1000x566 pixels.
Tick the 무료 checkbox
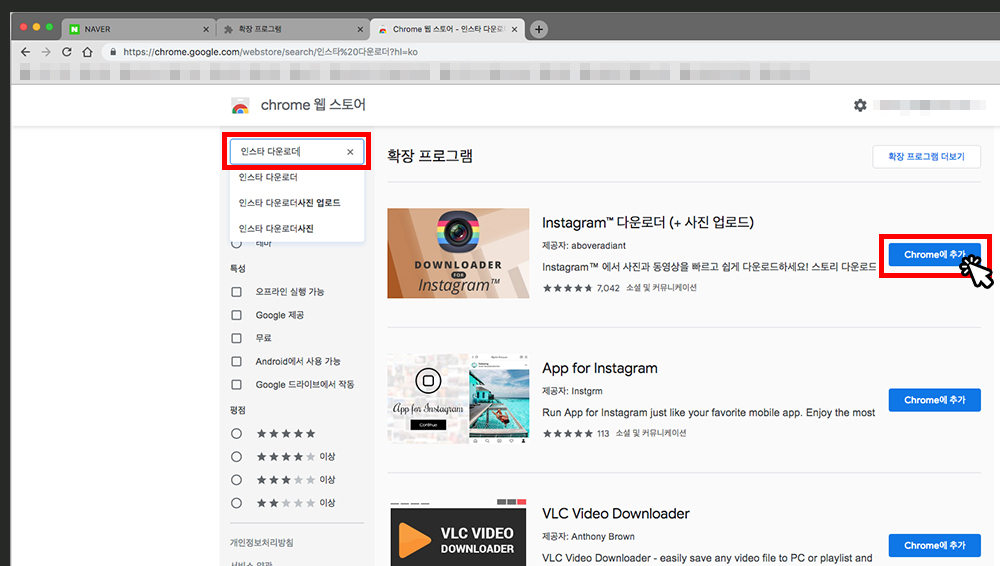click(x=237, y=338)
